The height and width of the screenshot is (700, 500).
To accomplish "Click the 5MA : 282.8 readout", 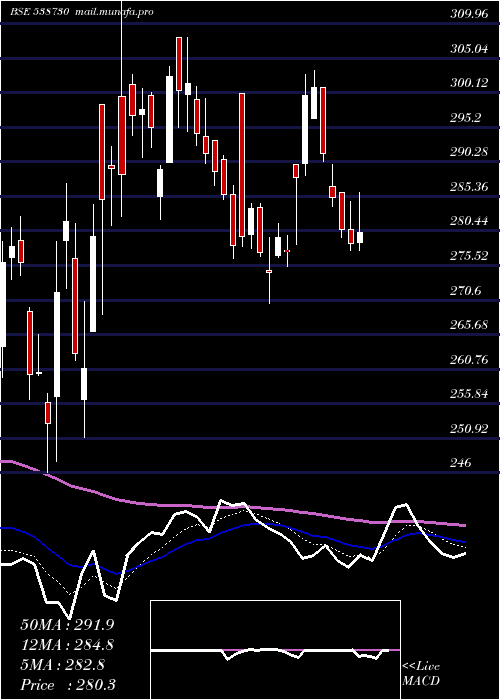I will tap(62, 665).
